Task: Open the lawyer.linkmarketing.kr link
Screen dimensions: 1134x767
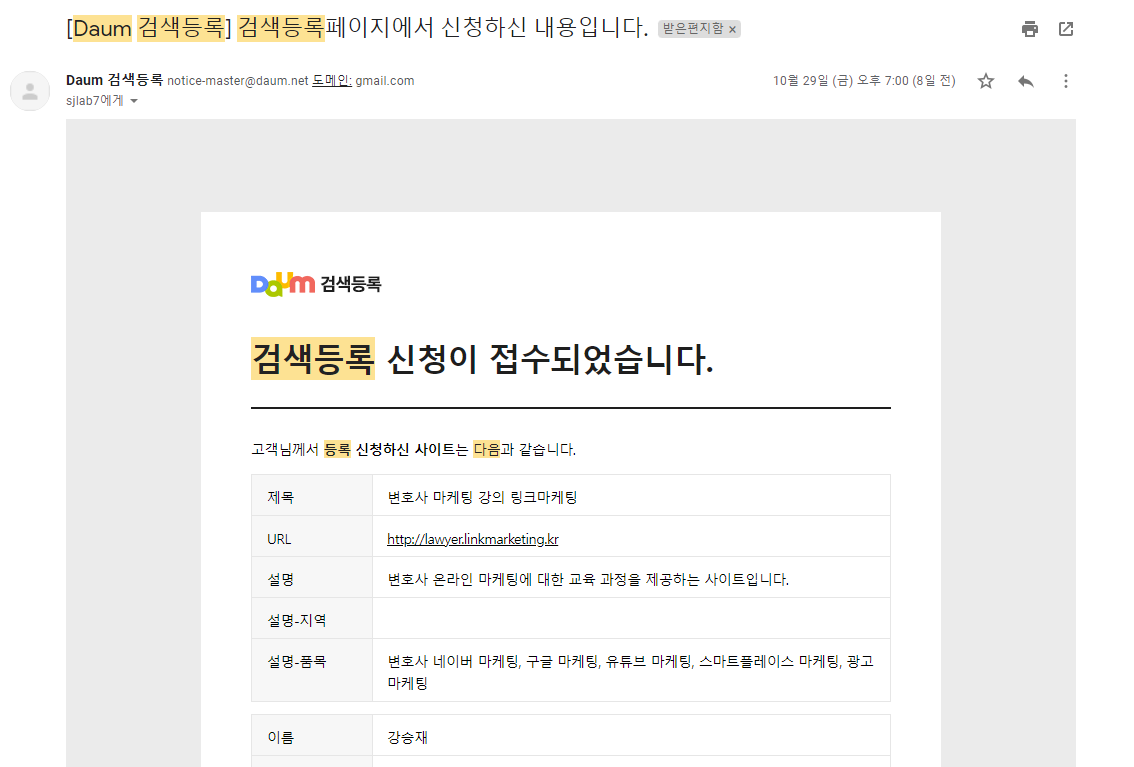Action: [472, 539]
